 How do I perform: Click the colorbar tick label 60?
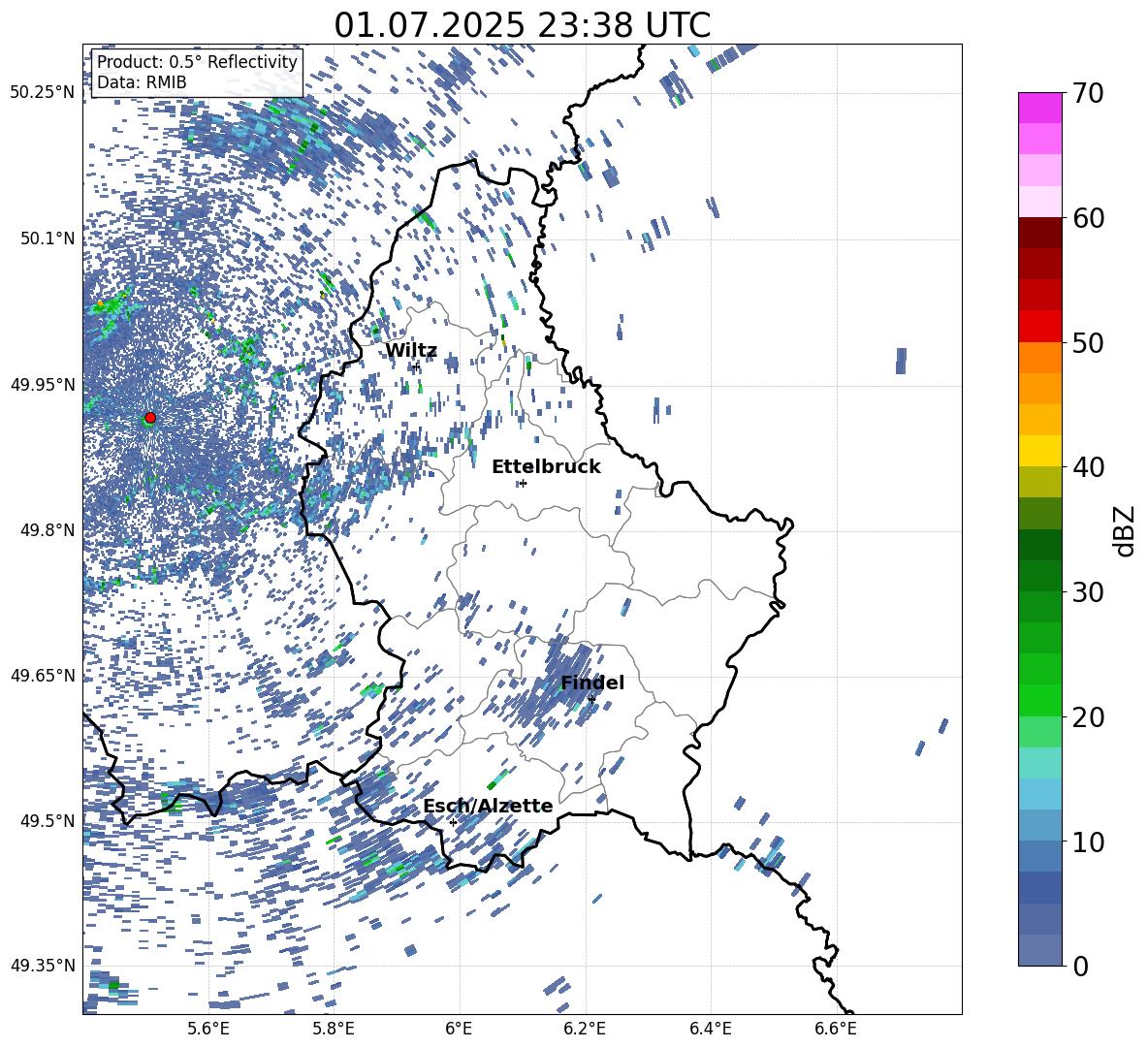coord(1087,218)
